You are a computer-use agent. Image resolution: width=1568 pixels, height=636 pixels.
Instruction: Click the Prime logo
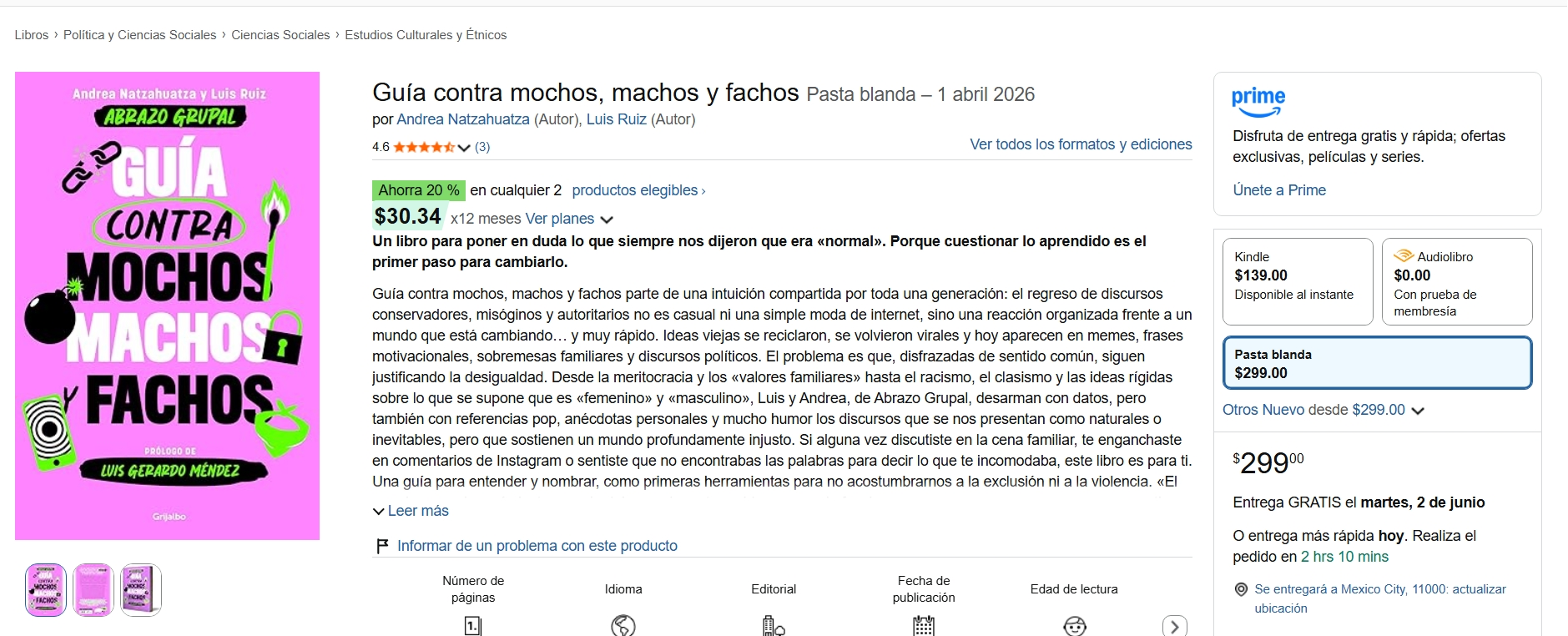coord(1258,102)
